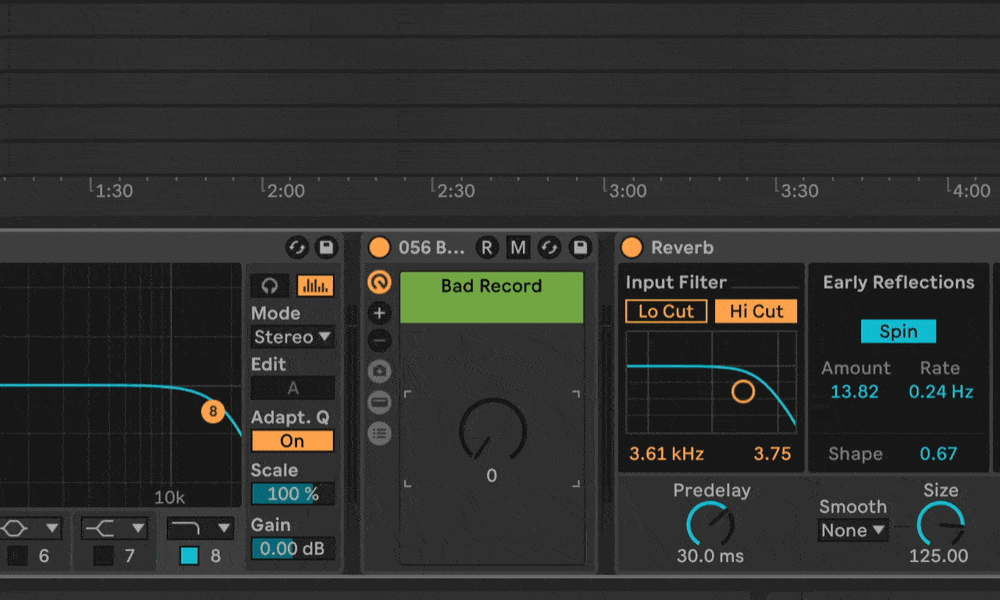This screenshot has height=600, width=1000.
Task: Click the plus icon to add macros
Action: click(x=379, y=313)
